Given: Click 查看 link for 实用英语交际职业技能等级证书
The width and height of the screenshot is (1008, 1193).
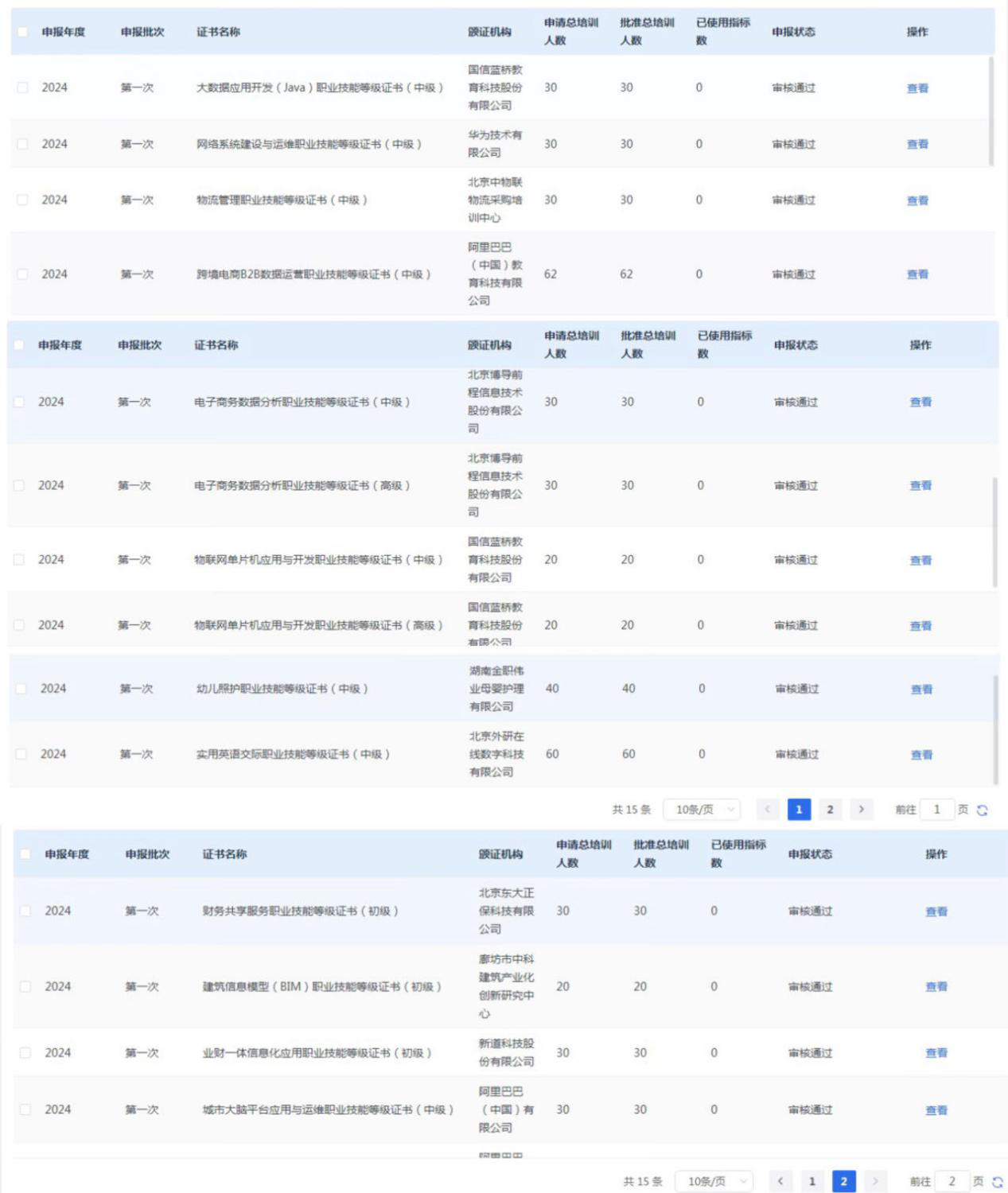Looking at the screenshot, I should coord(921,755).
